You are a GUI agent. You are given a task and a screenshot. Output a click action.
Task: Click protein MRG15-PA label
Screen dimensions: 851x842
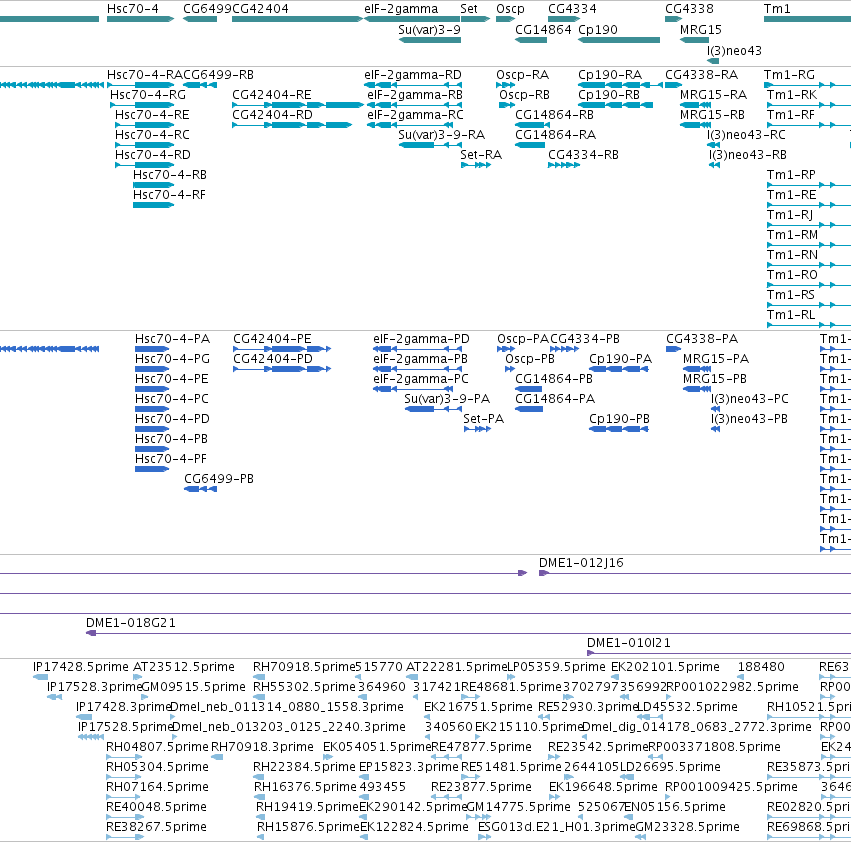pyautogui.click(x=715, y=359)
